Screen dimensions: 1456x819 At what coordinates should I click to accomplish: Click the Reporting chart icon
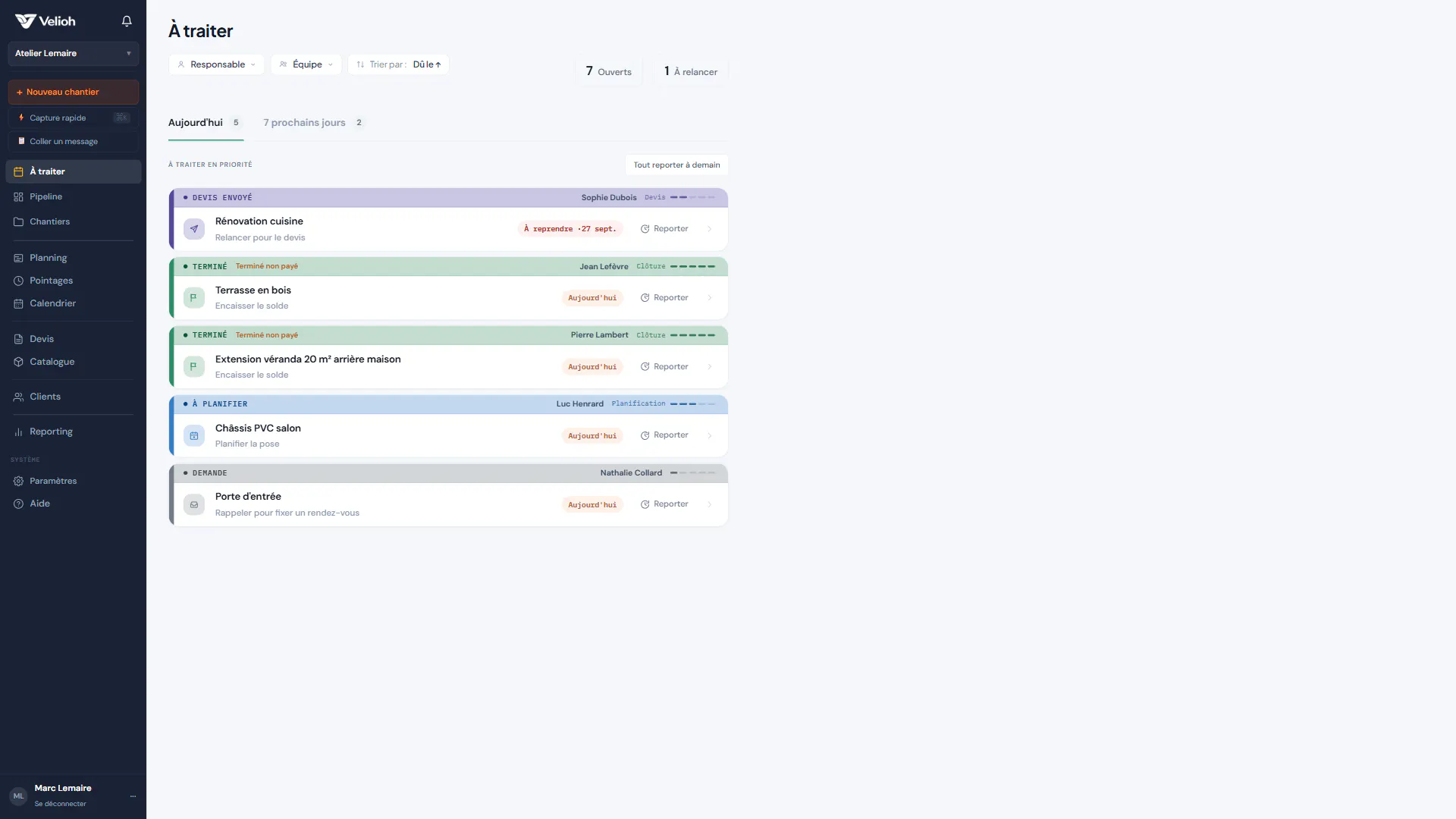pos(18,431)
